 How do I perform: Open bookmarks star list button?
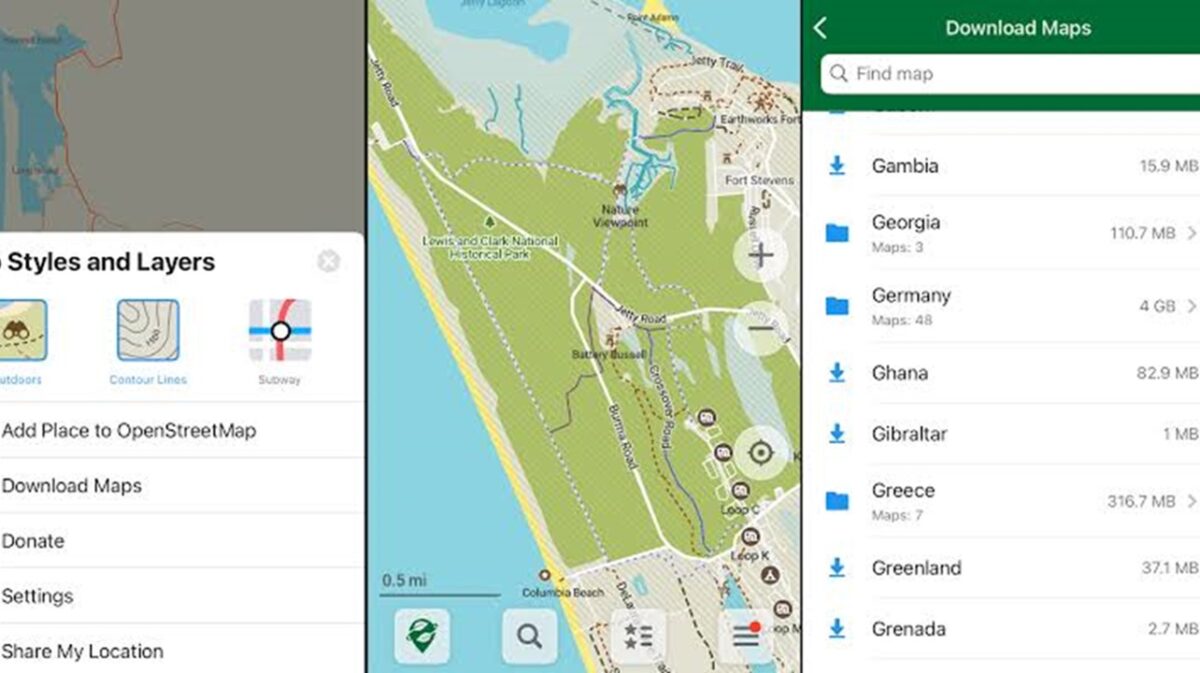pyautogui.click(x=638, y=636)
